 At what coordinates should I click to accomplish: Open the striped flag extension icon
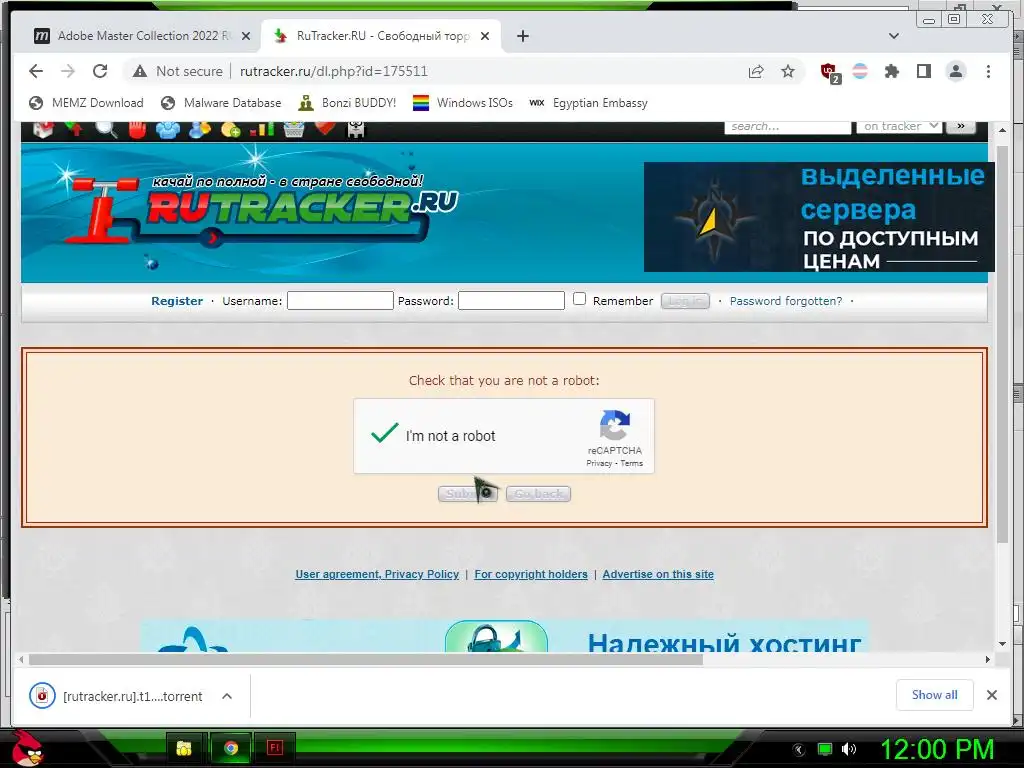coord(860,71)
